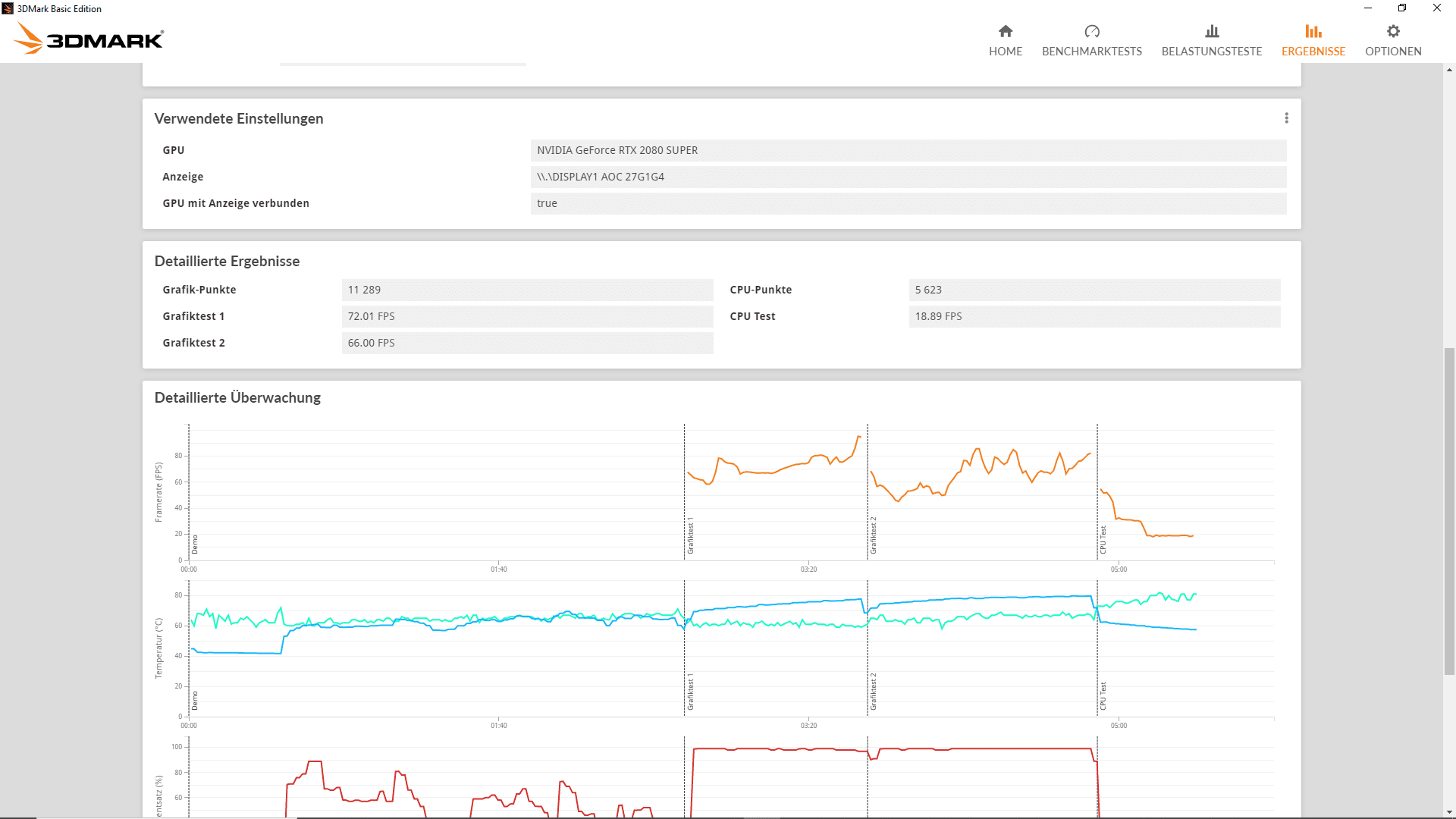
Task: Click the Grafiktest 1 marker in framerate chart
Action: point(690,536)
